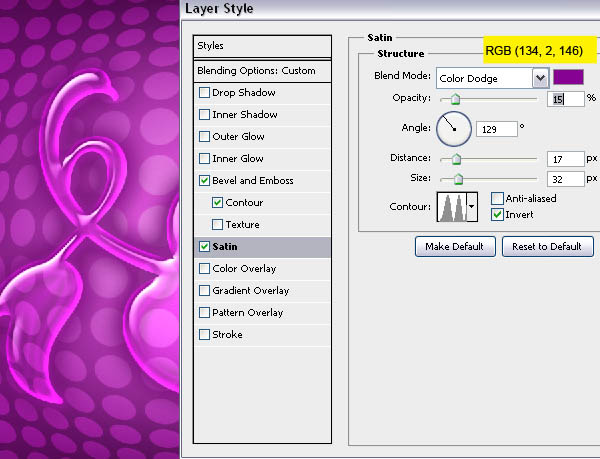Open the Blend Mode dropdown

(541, 77)
